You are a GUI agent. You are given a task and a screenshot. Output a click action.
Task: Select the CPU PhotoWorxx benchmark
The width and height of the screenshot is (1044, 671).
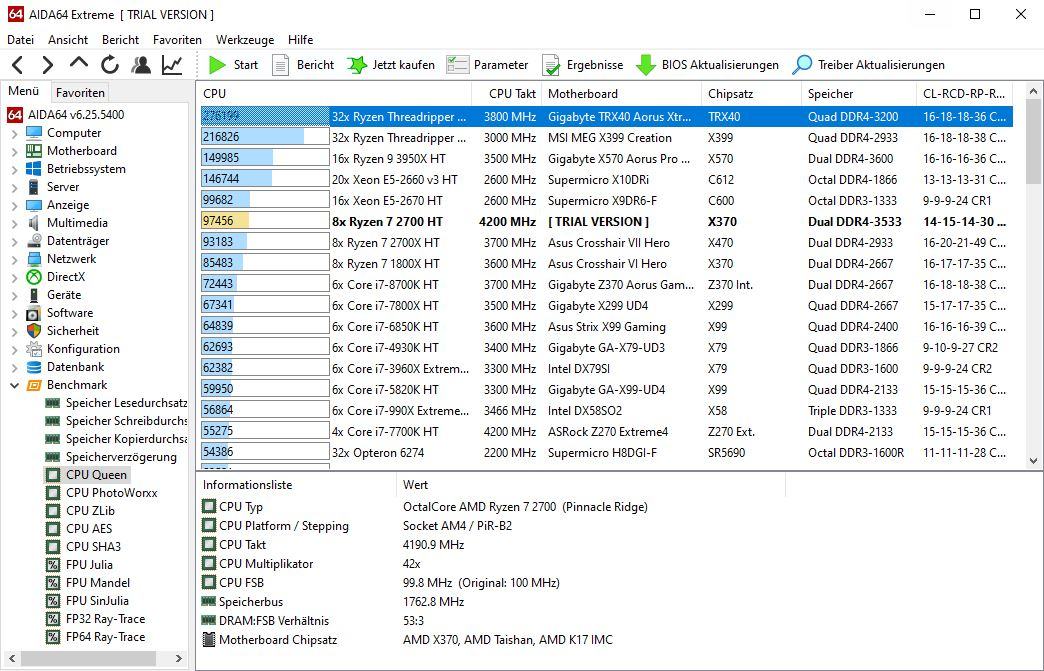[101, 493]
